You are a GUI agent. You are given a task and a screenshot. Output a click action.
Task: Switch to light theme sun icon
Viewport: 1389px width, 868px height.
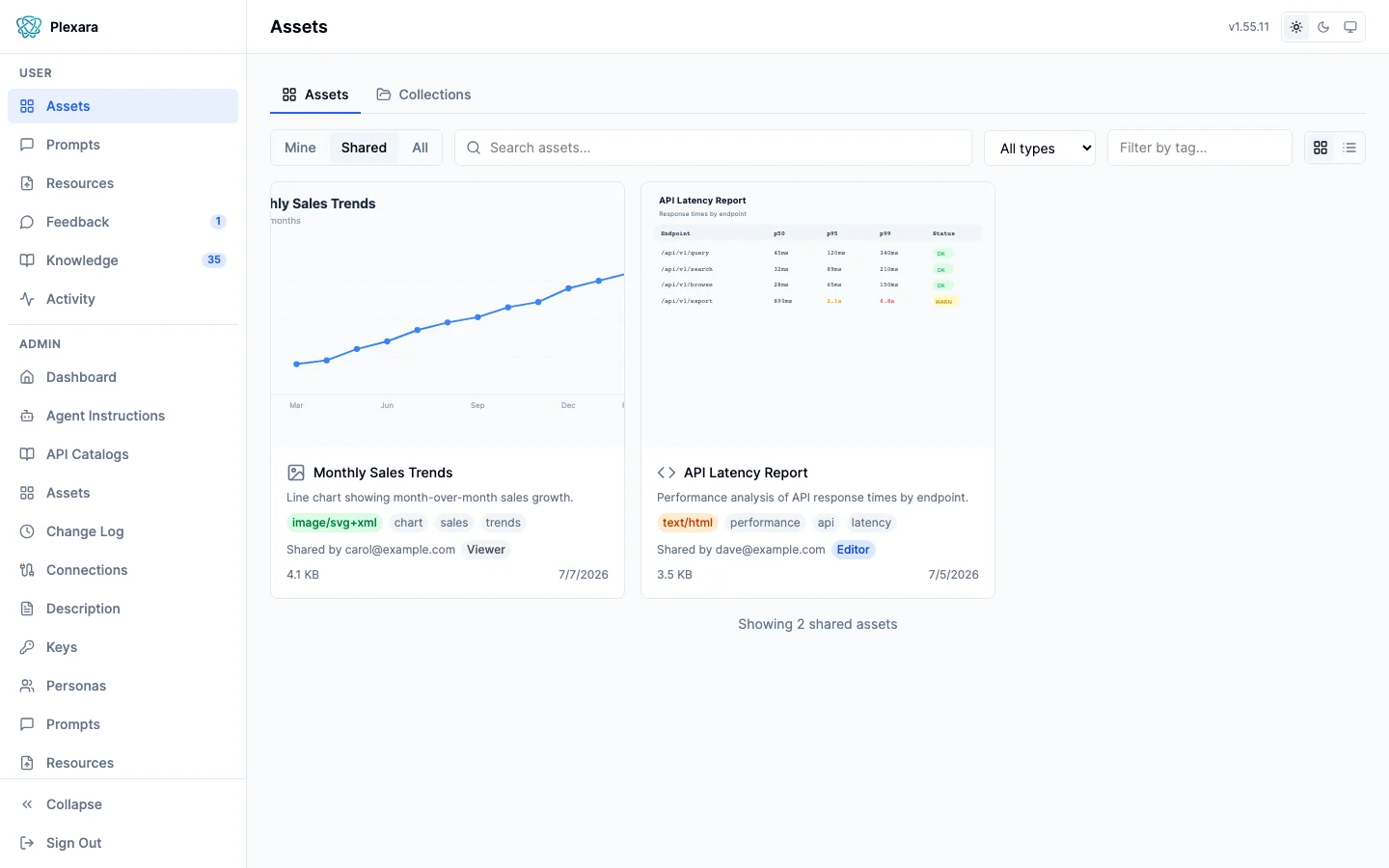1296,27
